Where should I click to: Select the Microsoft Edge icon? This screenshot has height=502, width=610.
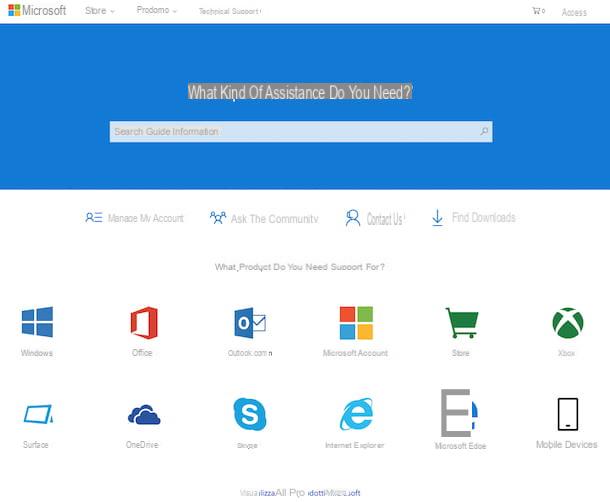[x=459, y=413]
